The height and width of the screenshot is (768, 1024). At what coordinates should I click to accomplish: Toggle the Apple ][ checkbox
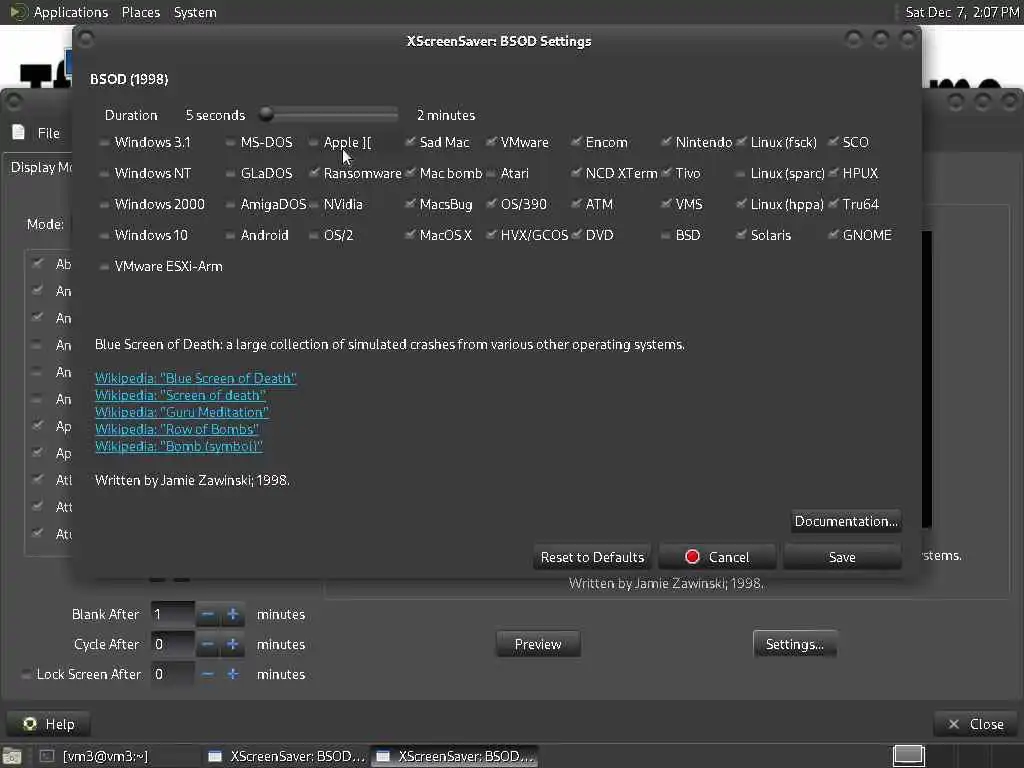pos(313,142)
